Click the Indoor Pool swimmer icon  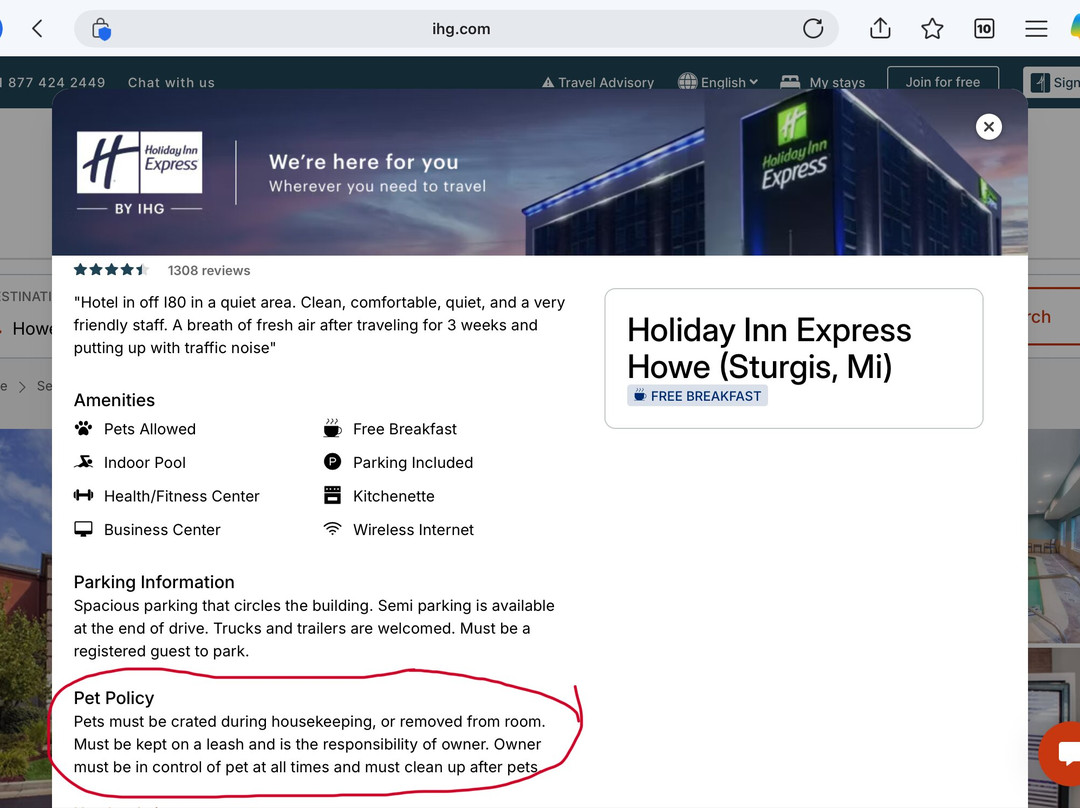coord(83,462)
